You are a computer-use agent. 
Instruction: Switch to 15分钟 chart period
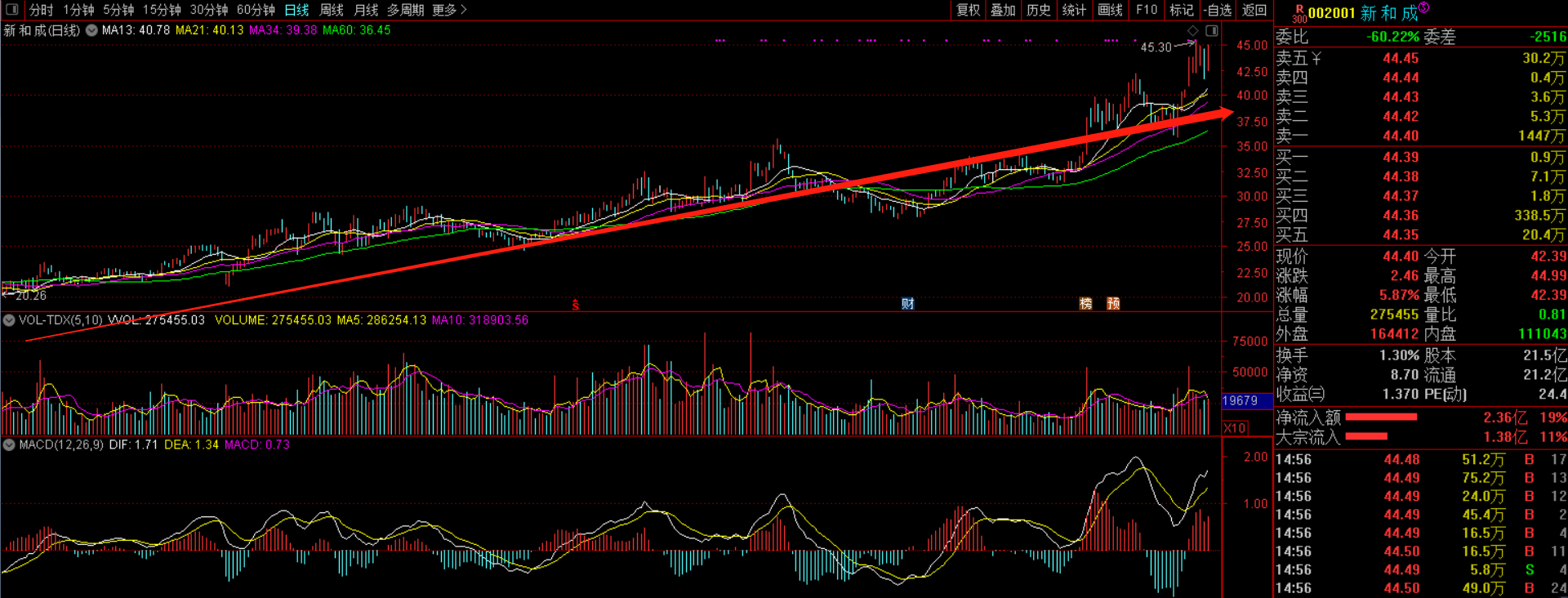(x=162, y=10)
